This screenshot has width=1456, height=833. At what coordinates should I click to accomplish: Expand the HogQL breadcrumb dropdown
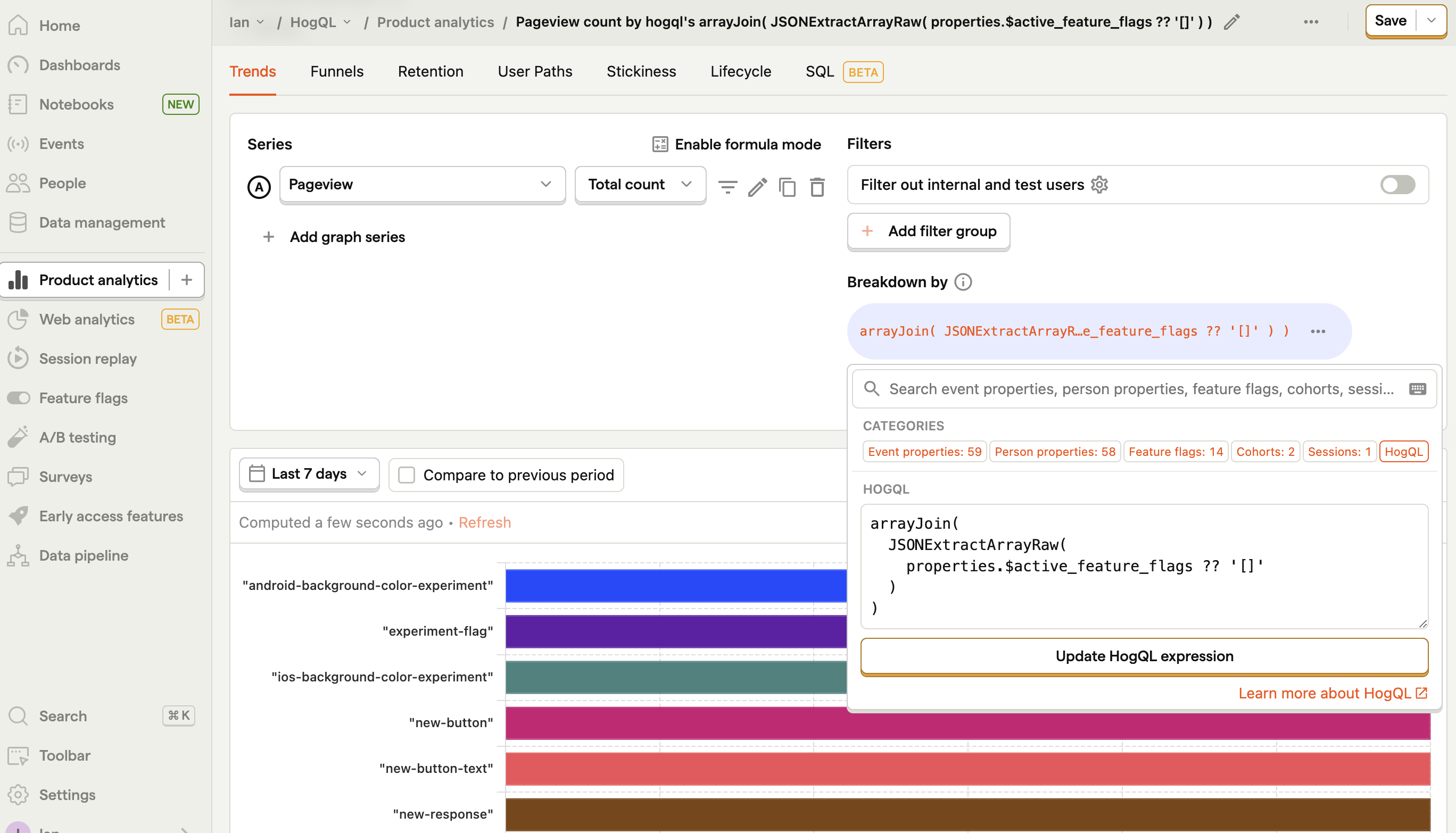[320, 22]
